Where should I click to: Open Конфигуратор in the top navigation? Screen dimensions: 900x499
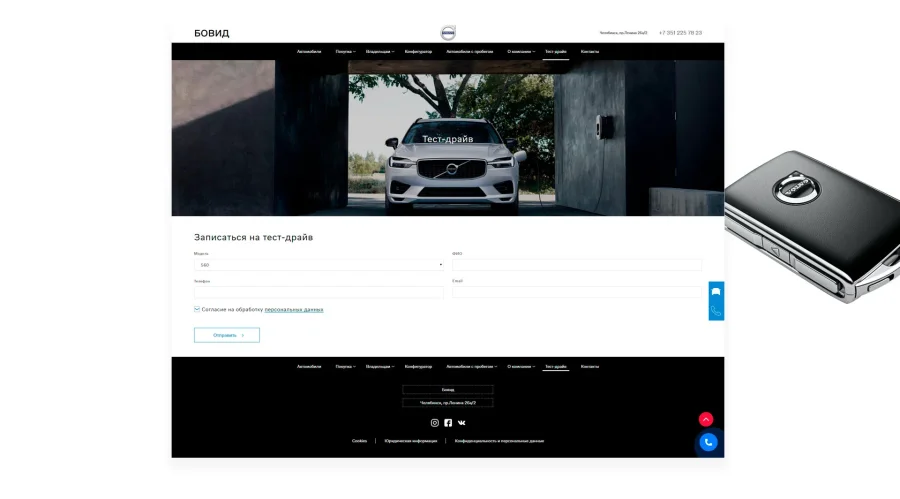click(x=418, y=52)
